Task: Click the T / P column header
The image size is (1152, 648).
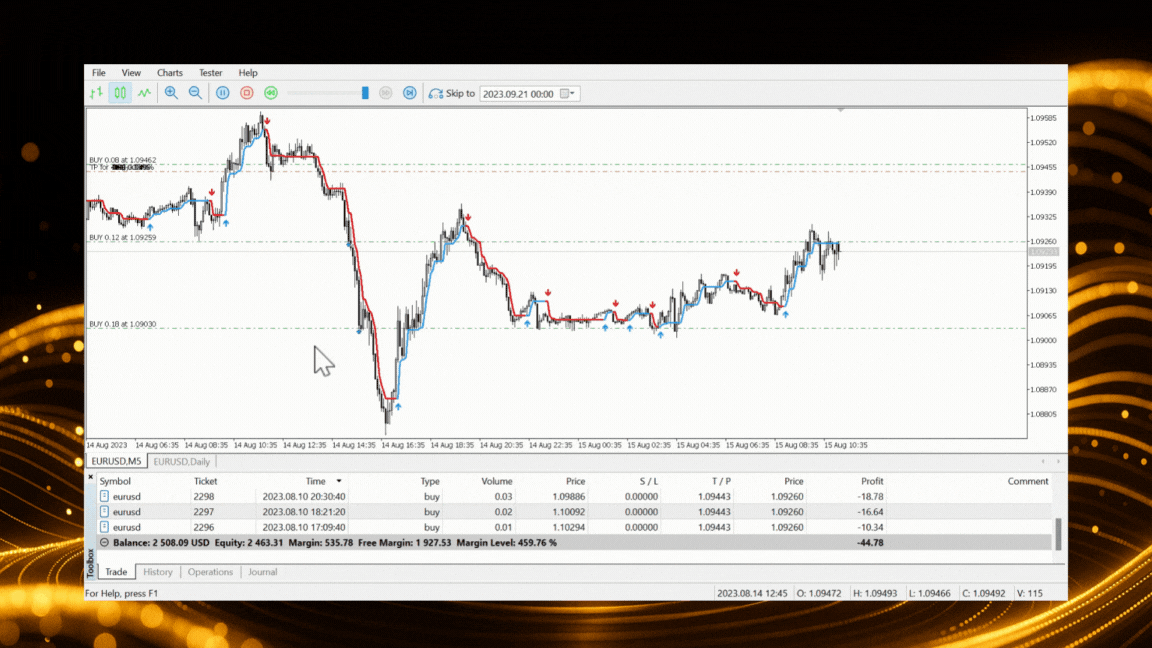Action: 721,481
